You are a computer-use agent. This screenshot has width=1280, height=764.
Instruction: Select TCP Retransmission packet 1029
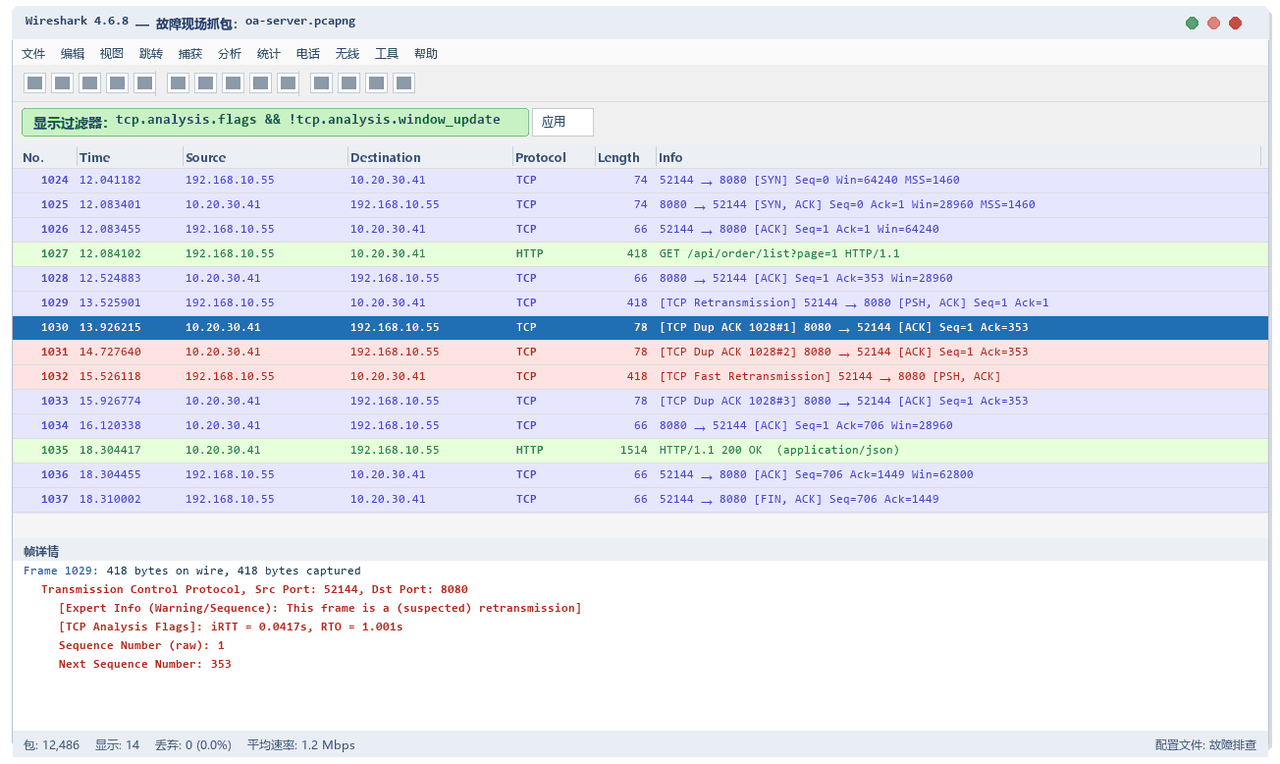pyautogui.click(x=640, y=303)
